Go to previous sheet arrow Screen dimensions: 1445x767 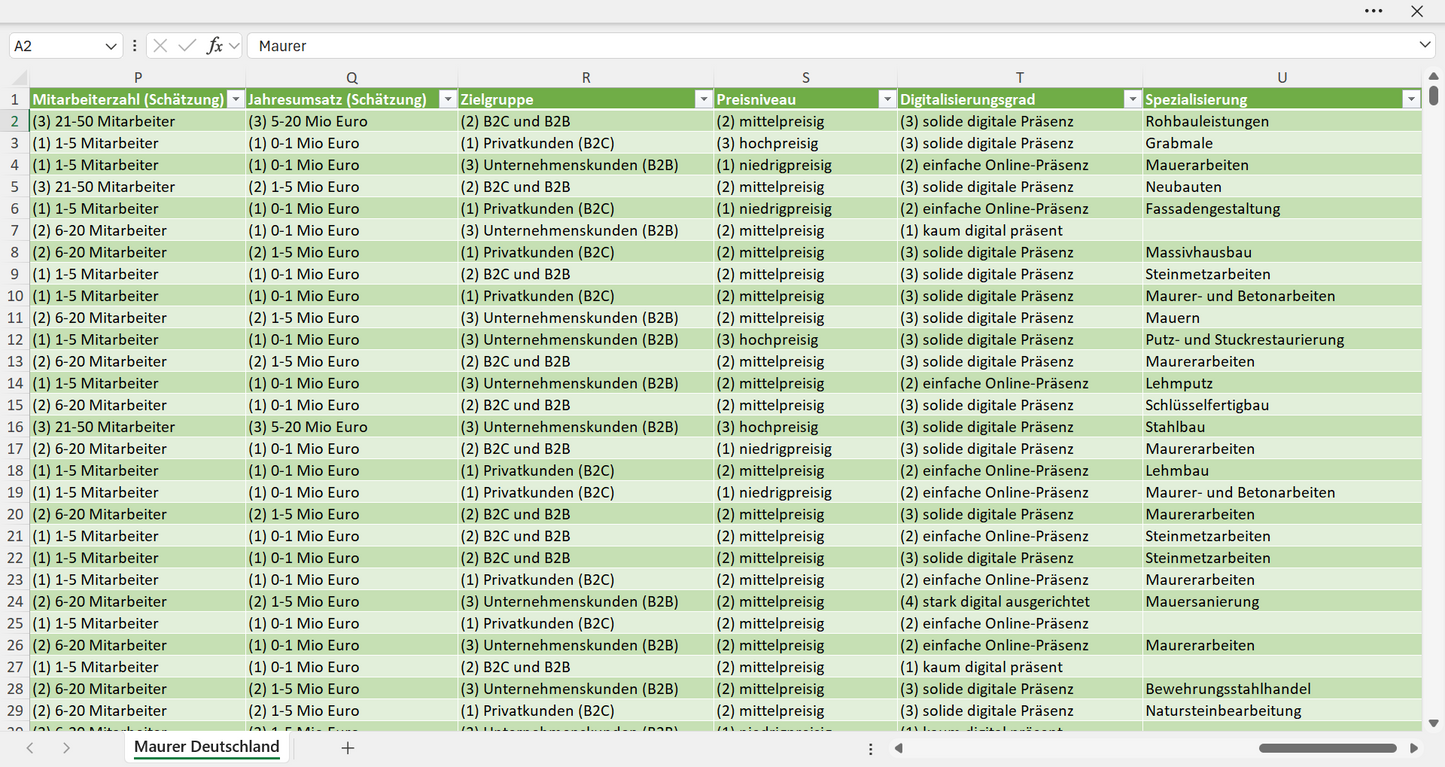[30, 748]
